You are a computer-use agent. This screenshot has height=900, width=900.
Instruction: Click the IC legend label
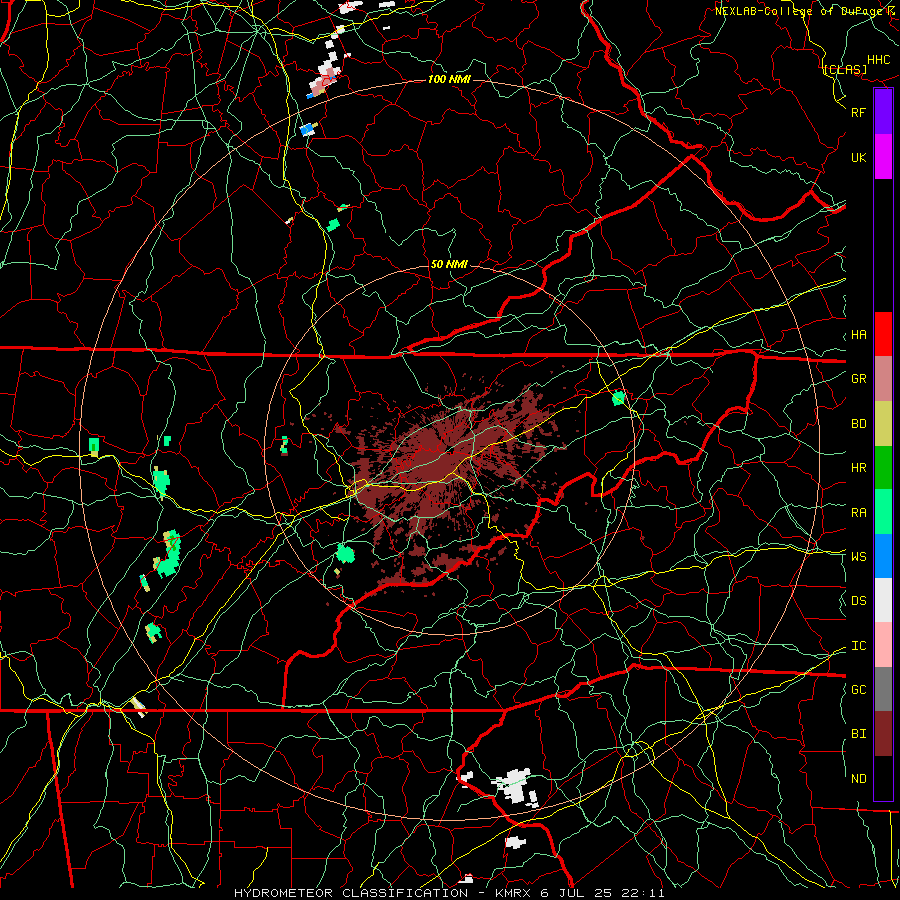[x=859, y=646]
